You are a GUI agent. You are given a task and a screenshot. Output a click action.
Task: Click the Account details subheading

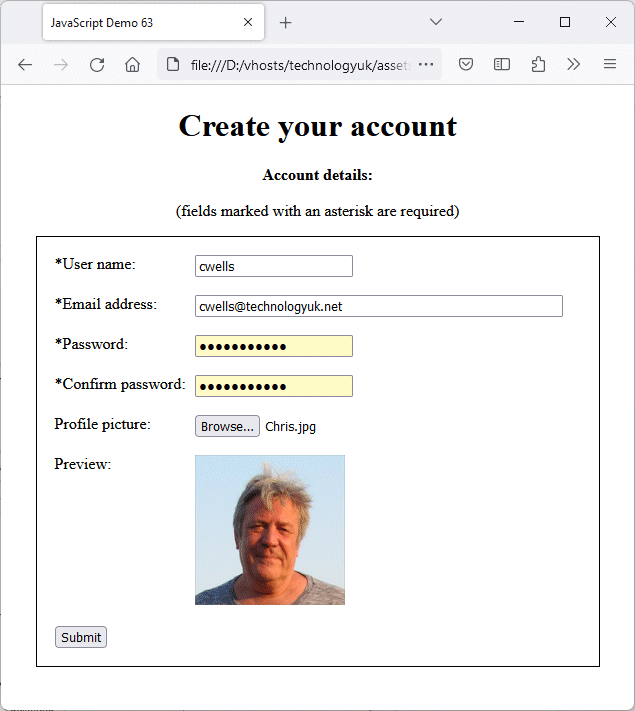(318, 175)
